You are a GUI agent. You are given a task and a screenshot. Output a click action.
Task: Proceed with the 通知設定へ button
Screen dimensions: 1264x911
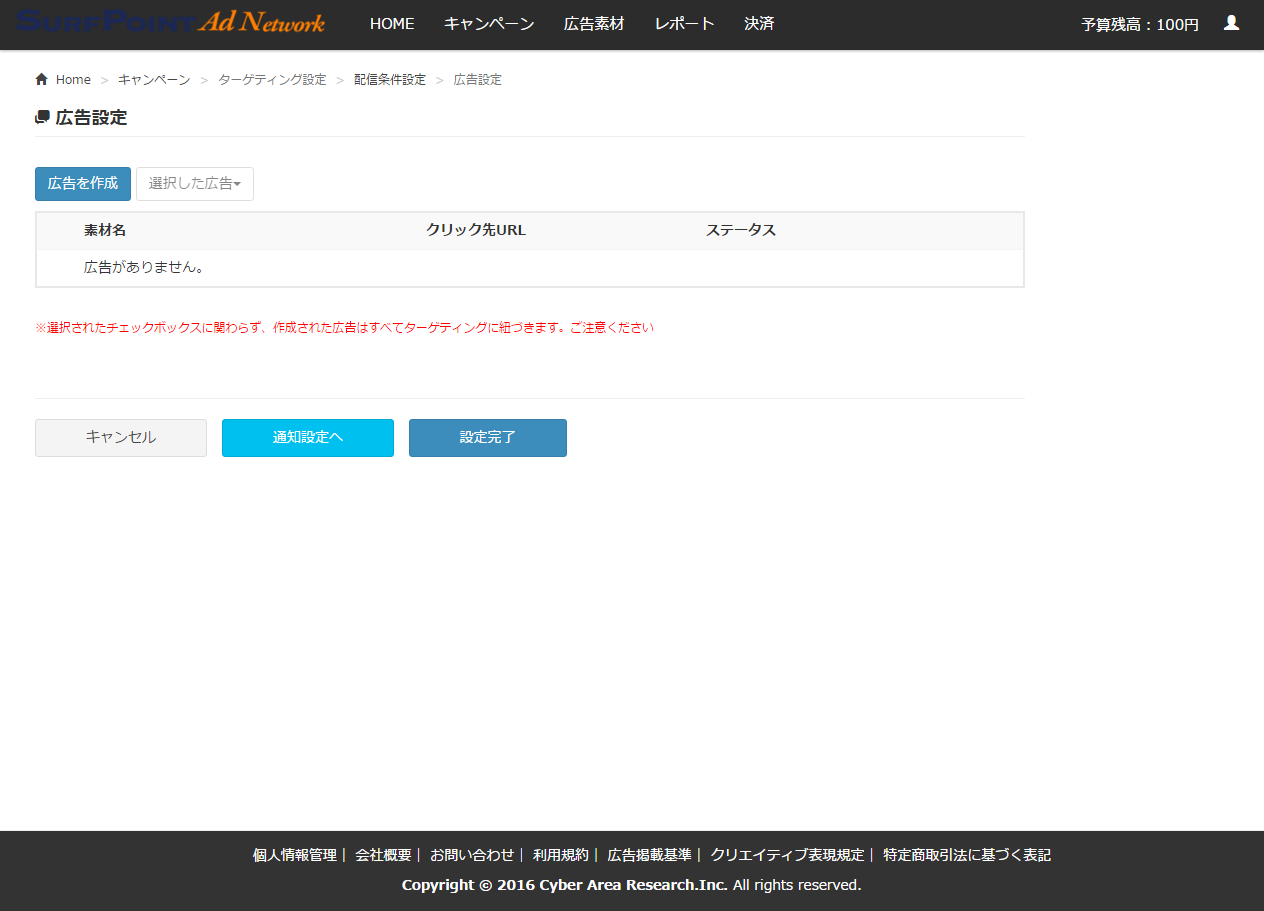point(308,438)
